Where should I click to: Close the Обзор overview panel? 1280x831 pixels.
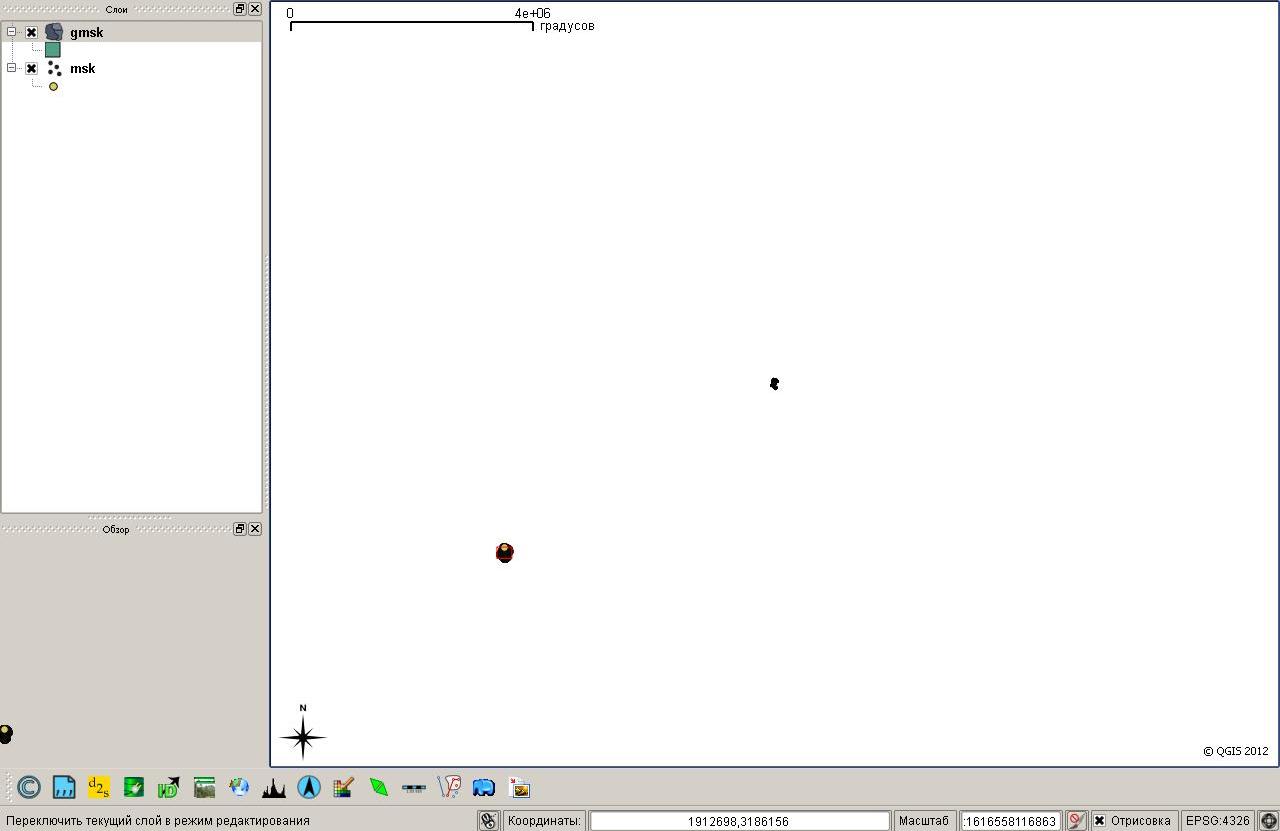tap(255, 529)
